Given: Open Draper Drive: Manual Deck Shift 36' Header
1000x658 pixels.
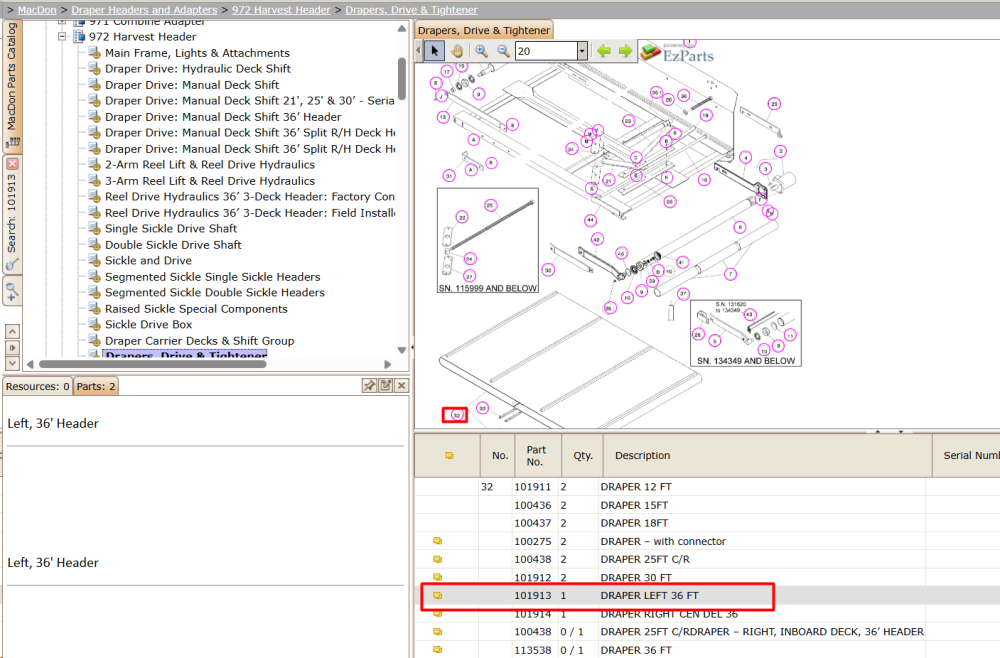Looking at the screenshot, I should pos(223,117).
